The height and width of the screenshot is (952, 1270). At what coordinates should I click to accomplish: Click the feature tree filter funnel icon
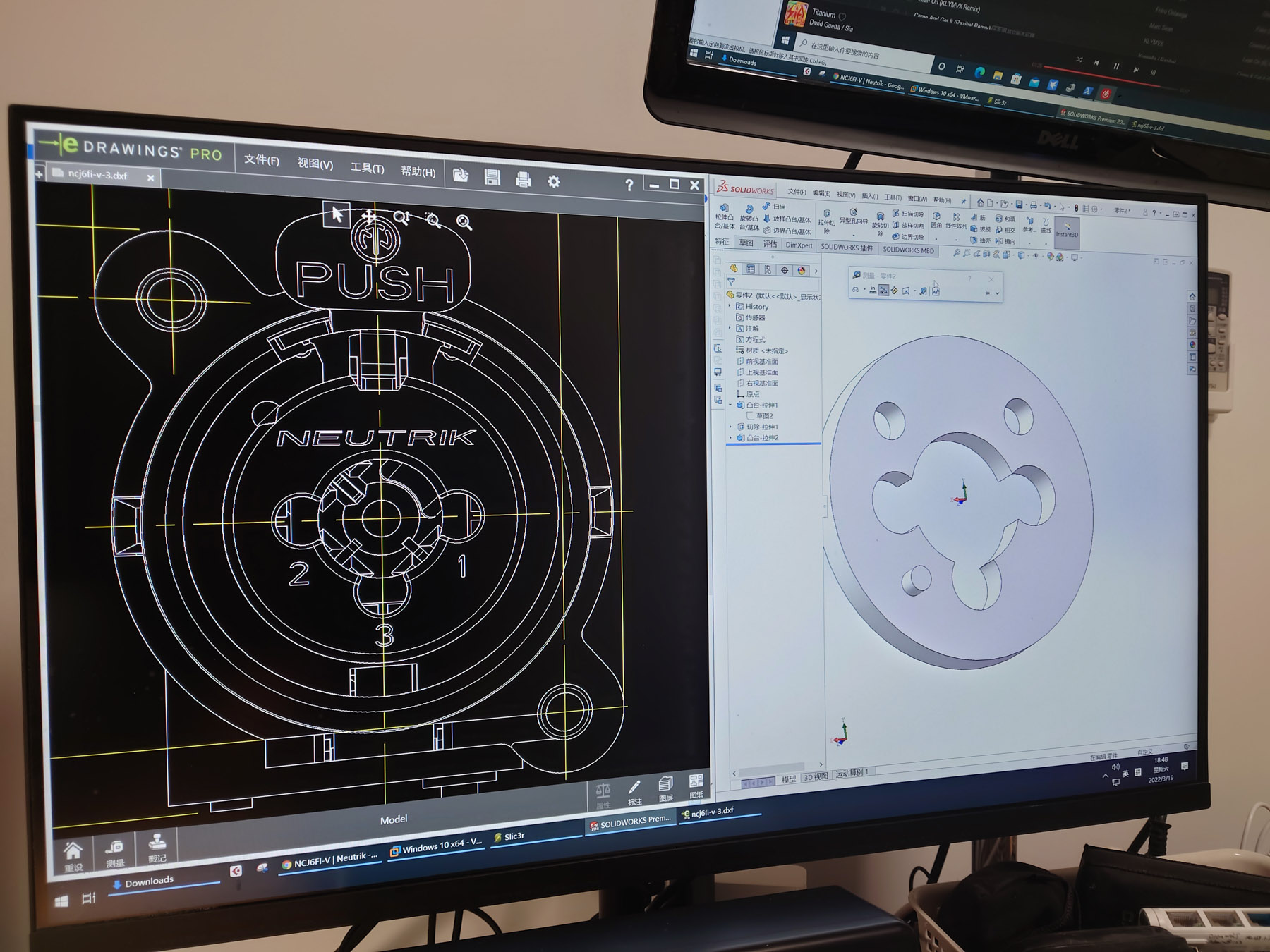point(731,281)
